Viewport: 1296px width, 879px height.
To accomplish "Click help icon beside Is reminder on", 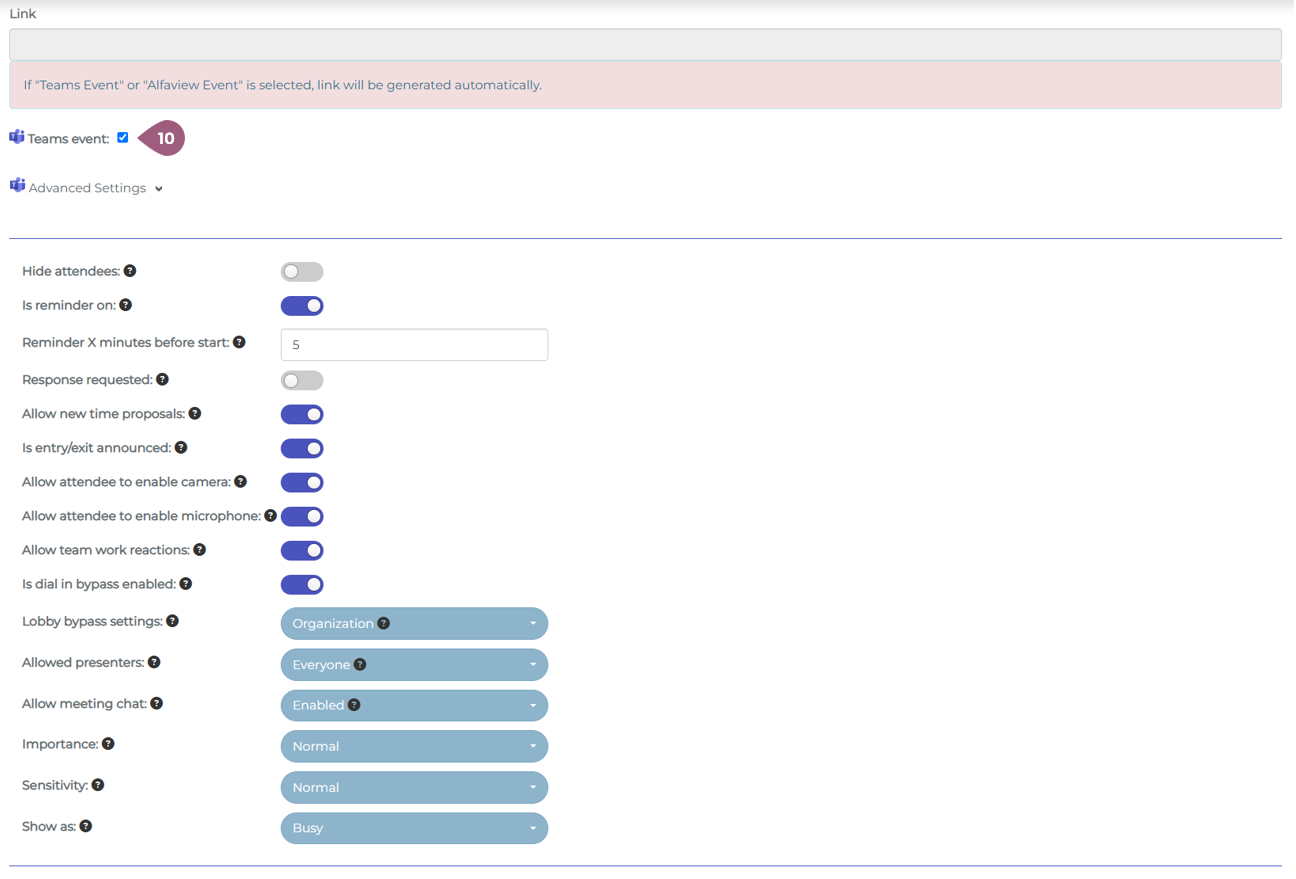I will [126, 305].
